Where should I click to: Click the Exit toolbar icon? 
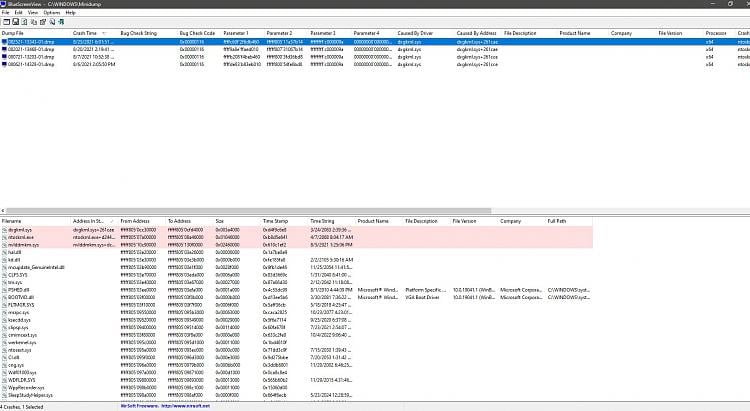point(61,22)
